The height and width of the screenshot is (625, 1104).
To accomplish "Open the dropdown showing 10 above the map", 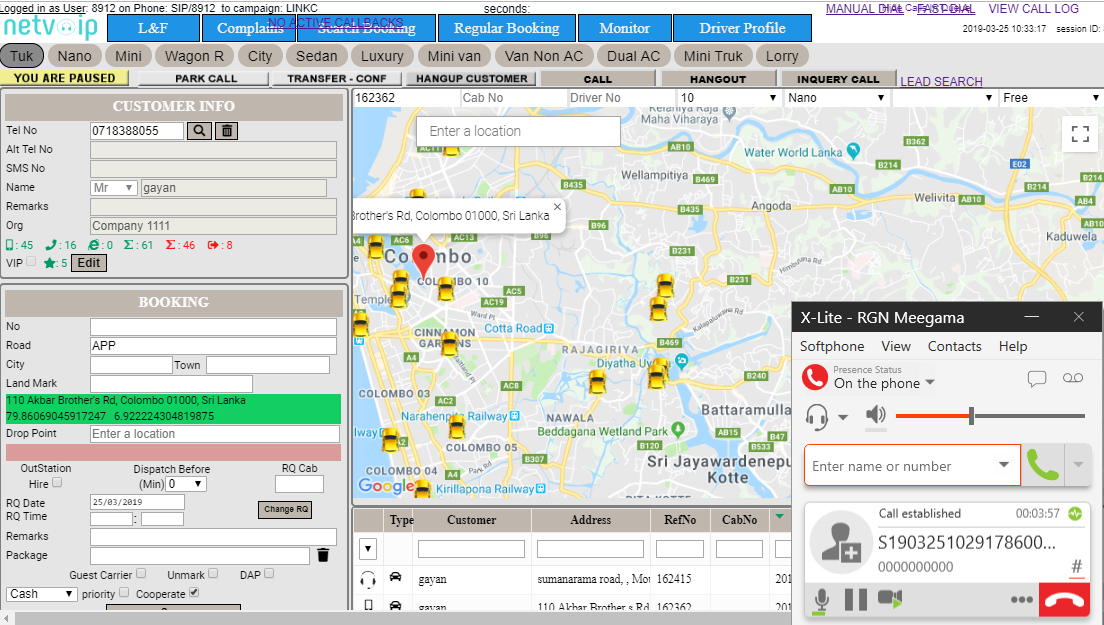I will coord(728,98).
